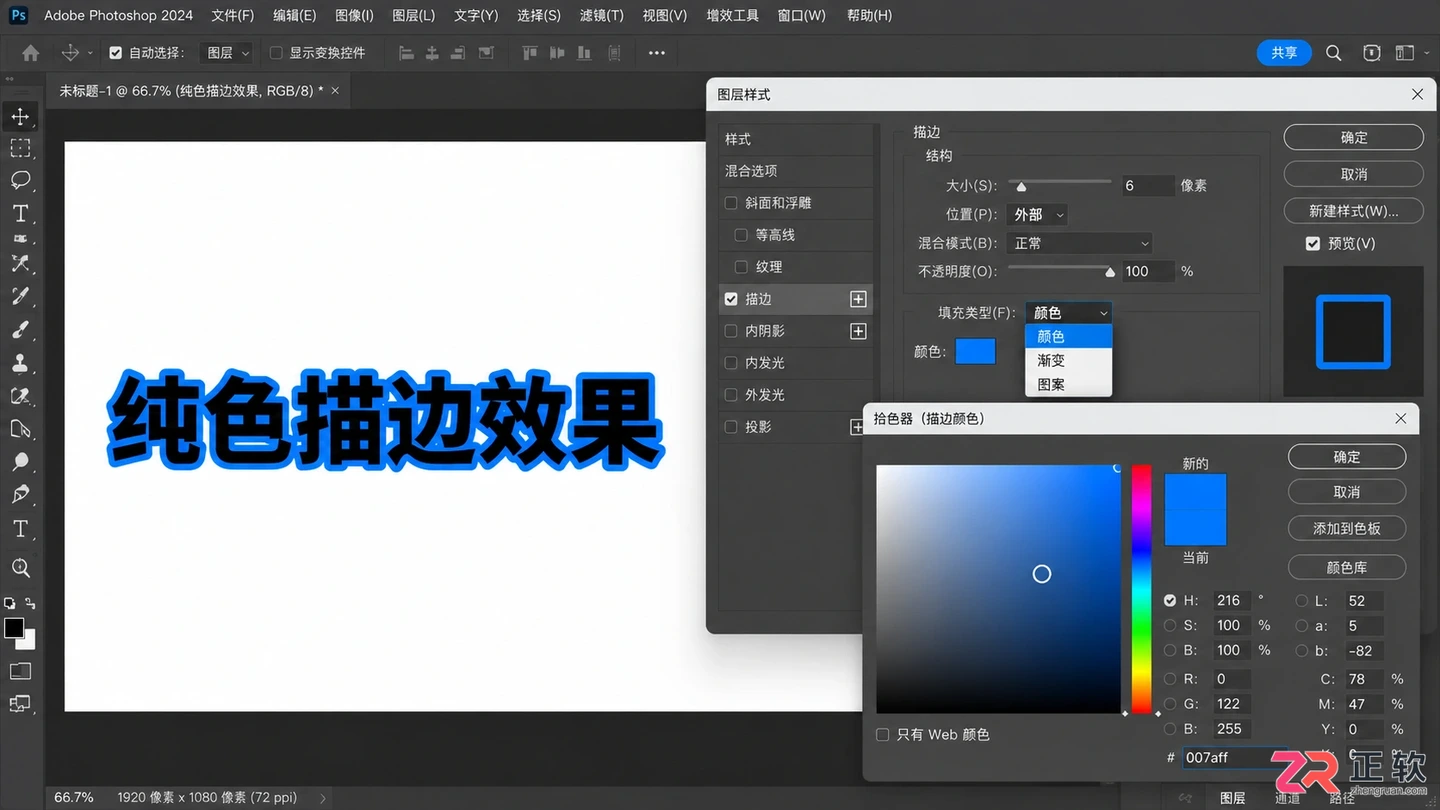
Task: Enable 内发光 checkbox
Action: (731, 363)
